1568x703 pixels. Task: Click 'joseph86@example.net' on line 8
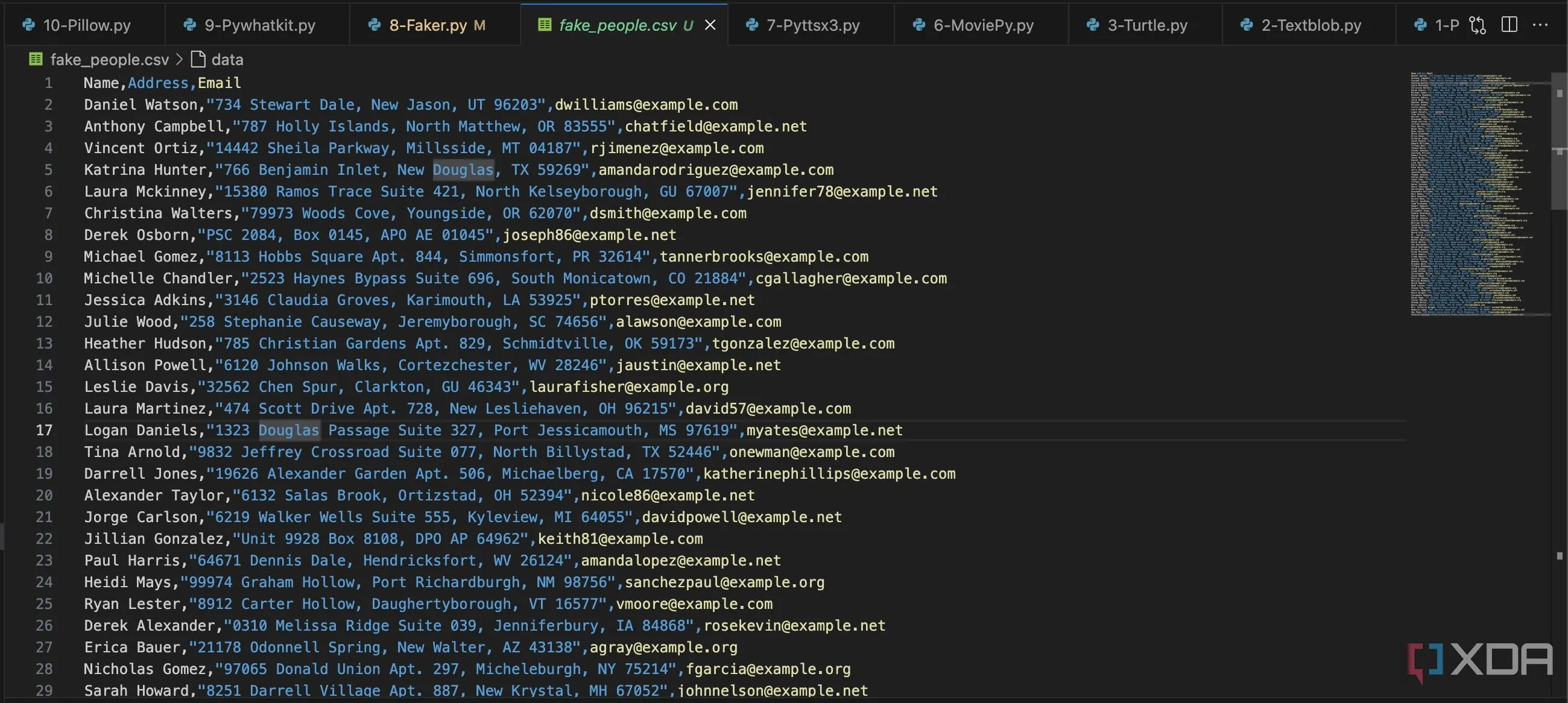click(x=589, y=235)
